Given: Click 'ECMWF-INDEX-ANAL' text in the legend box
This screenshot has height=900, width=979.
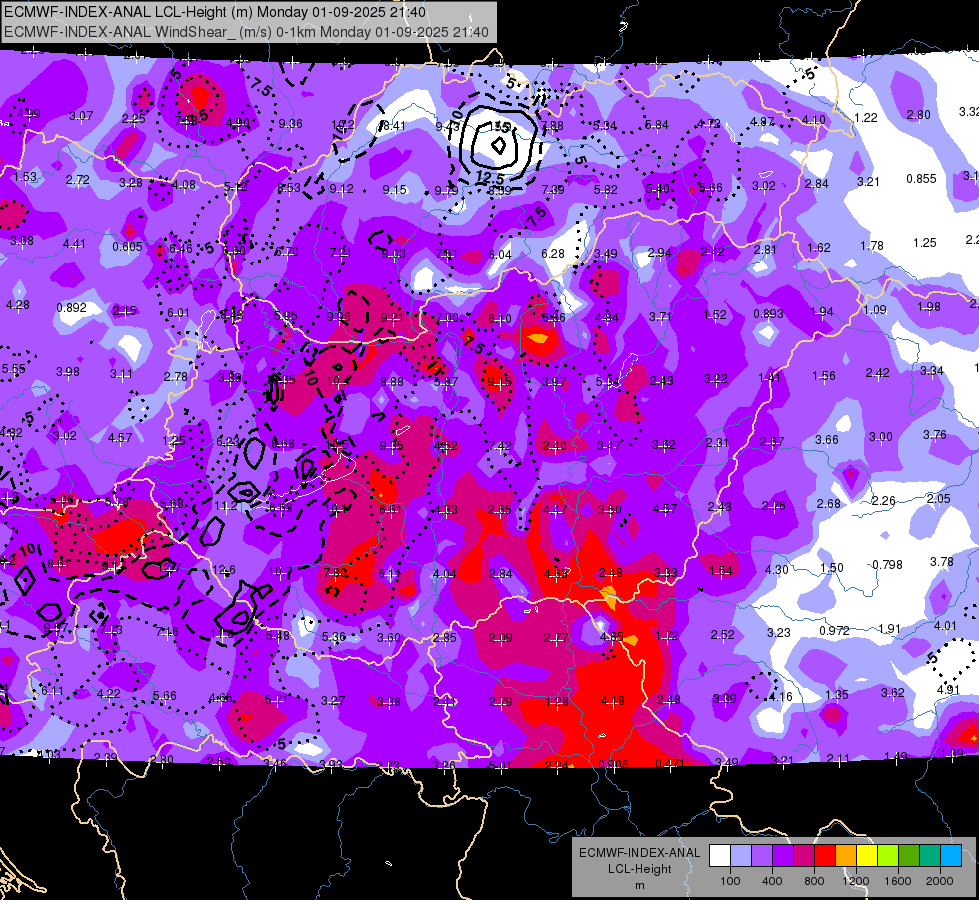Looking at the screenshot, I should tap(639, 853).
